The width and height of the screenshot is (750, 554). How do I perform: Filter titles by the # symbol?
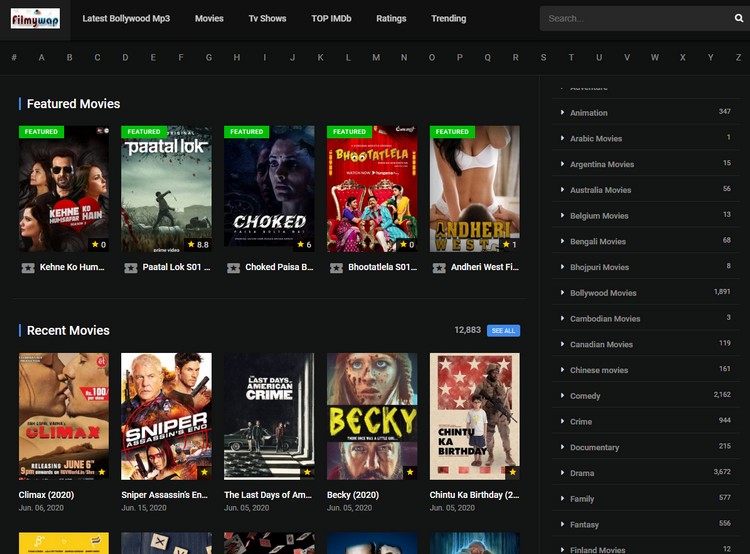14,57
